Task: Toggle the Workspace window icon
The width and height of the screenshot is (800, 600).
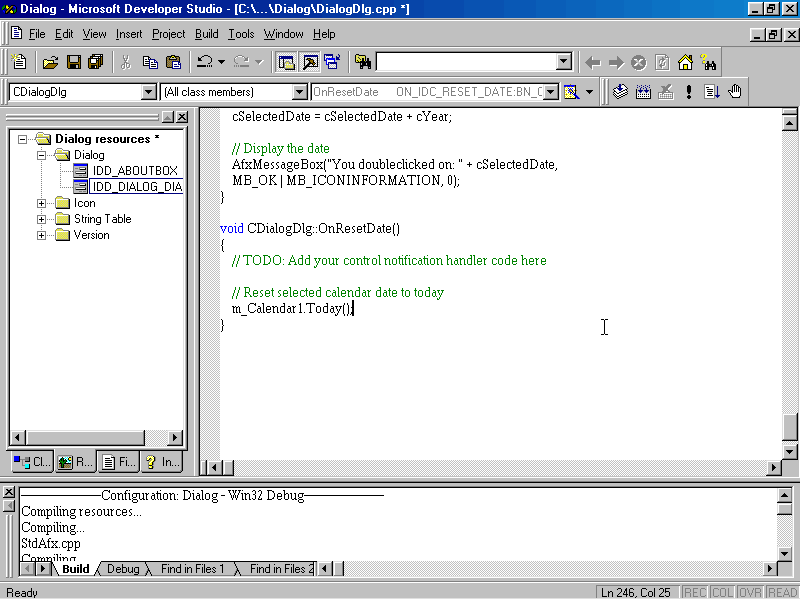Action: pyautogui.click(x=286, y=62)
